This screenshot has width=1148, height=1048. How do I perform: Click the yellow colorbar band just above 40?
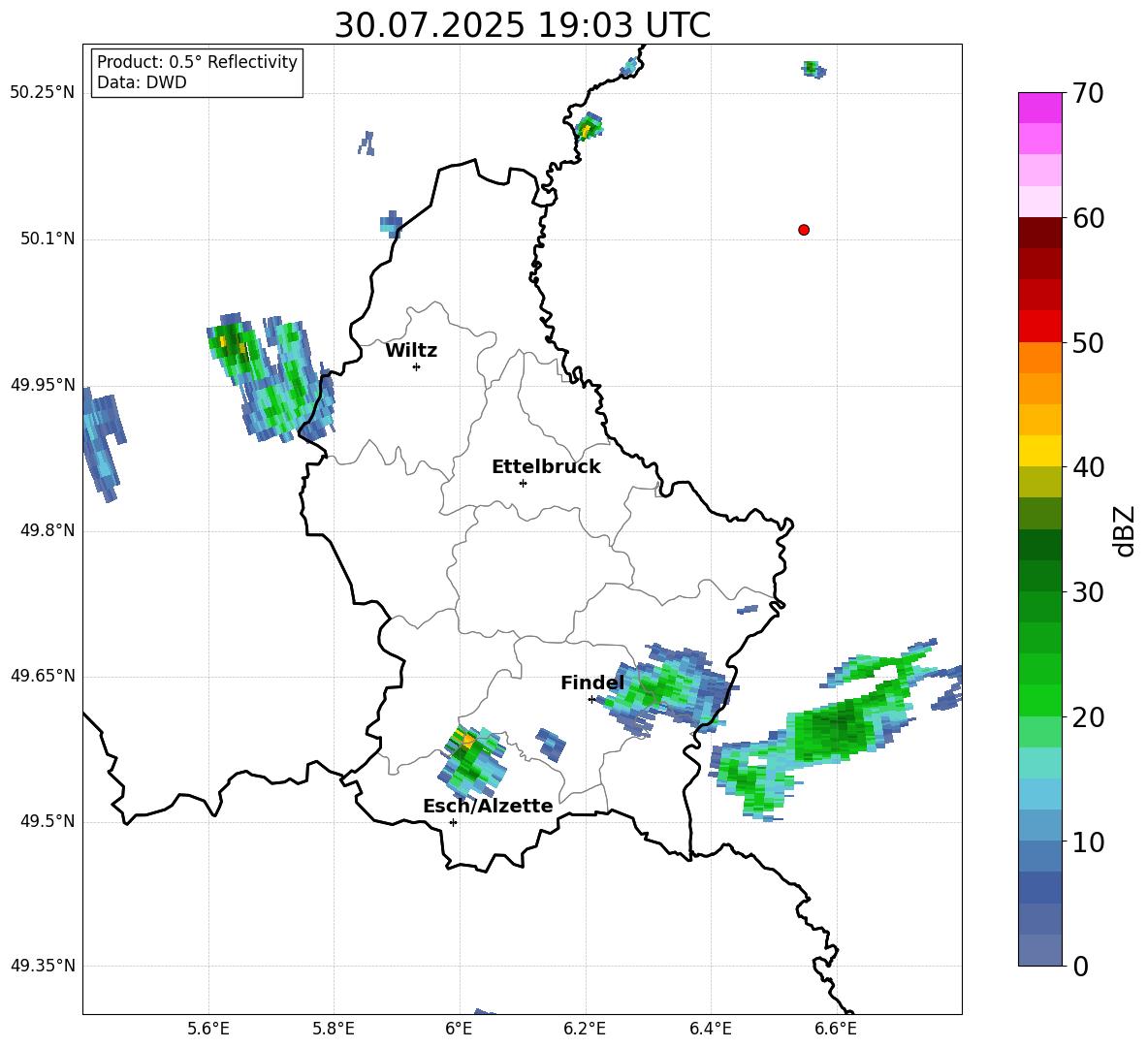click(x=1039, y=451)
